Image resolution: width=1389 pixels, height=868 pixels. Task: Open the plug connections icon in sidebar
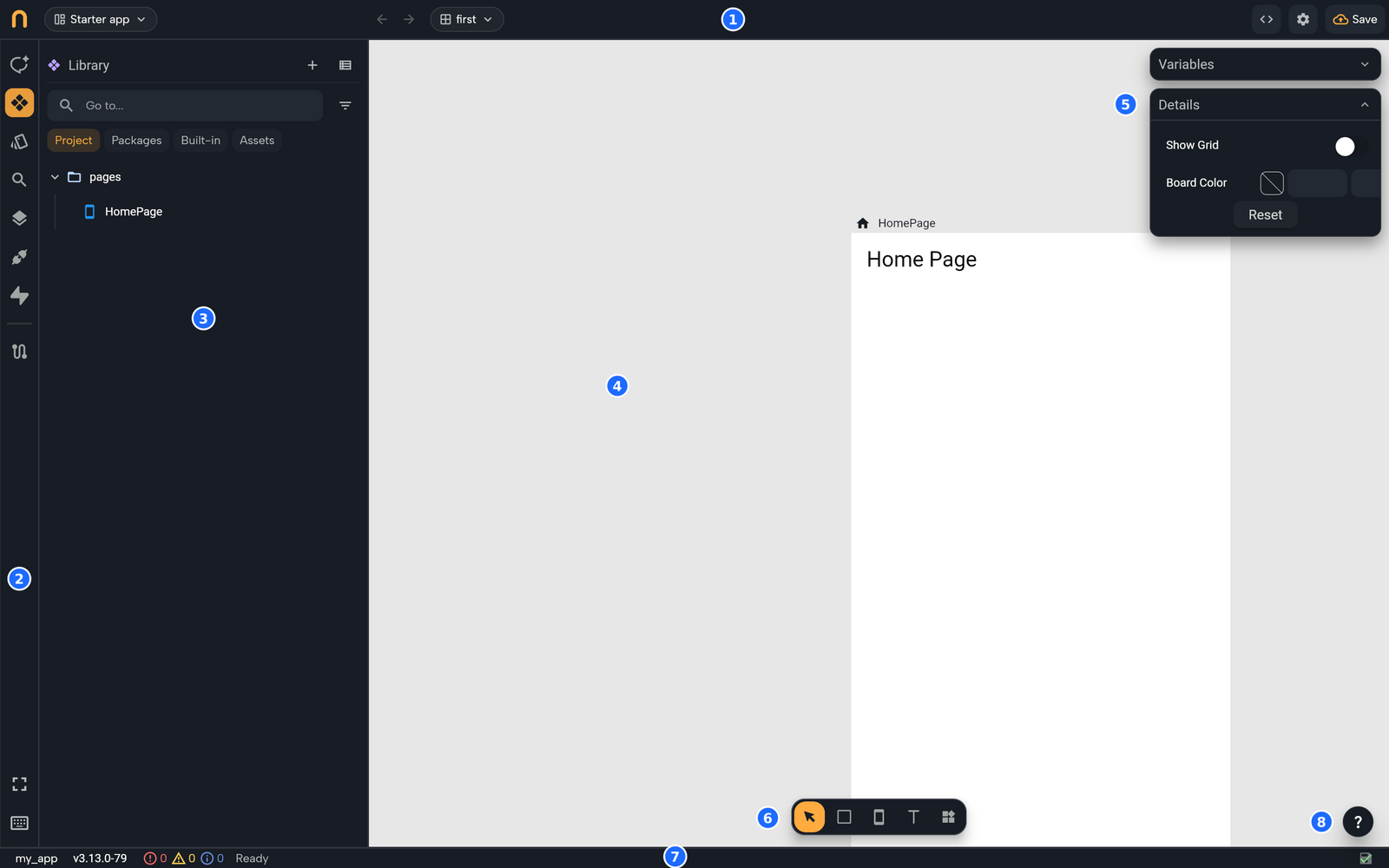pos(19,257)
